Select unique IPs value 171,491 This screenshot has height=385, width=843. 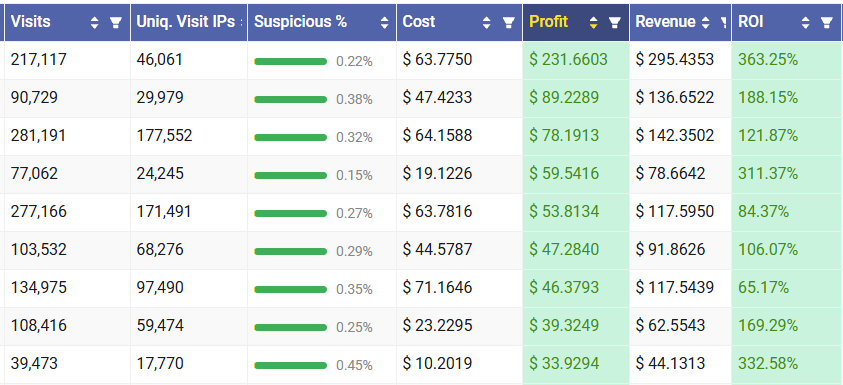pos(163,211)
